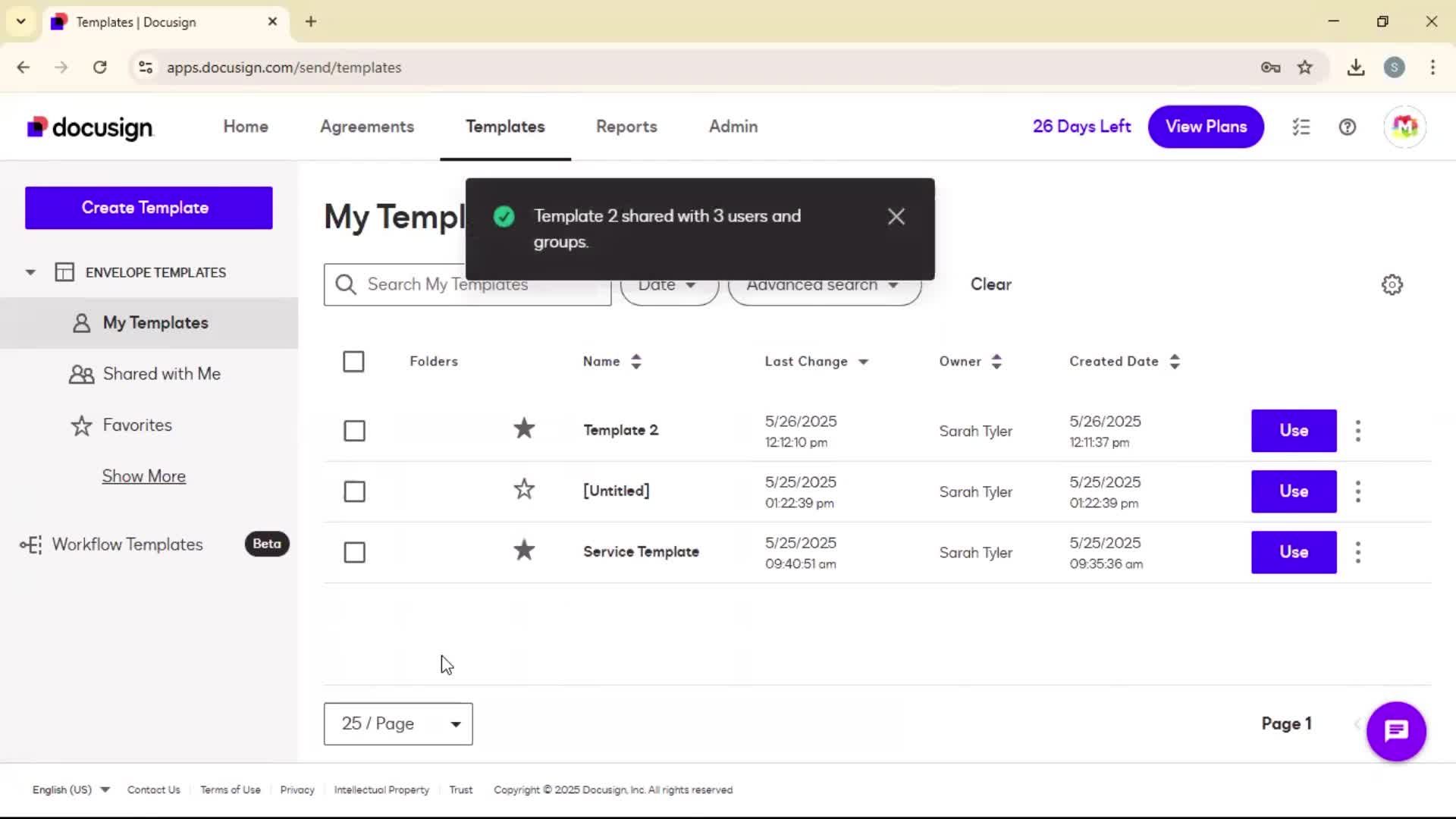Open the Advanced search dropdown
Image resolution: width=1456 pixels, height=819 pixels.
824,285
